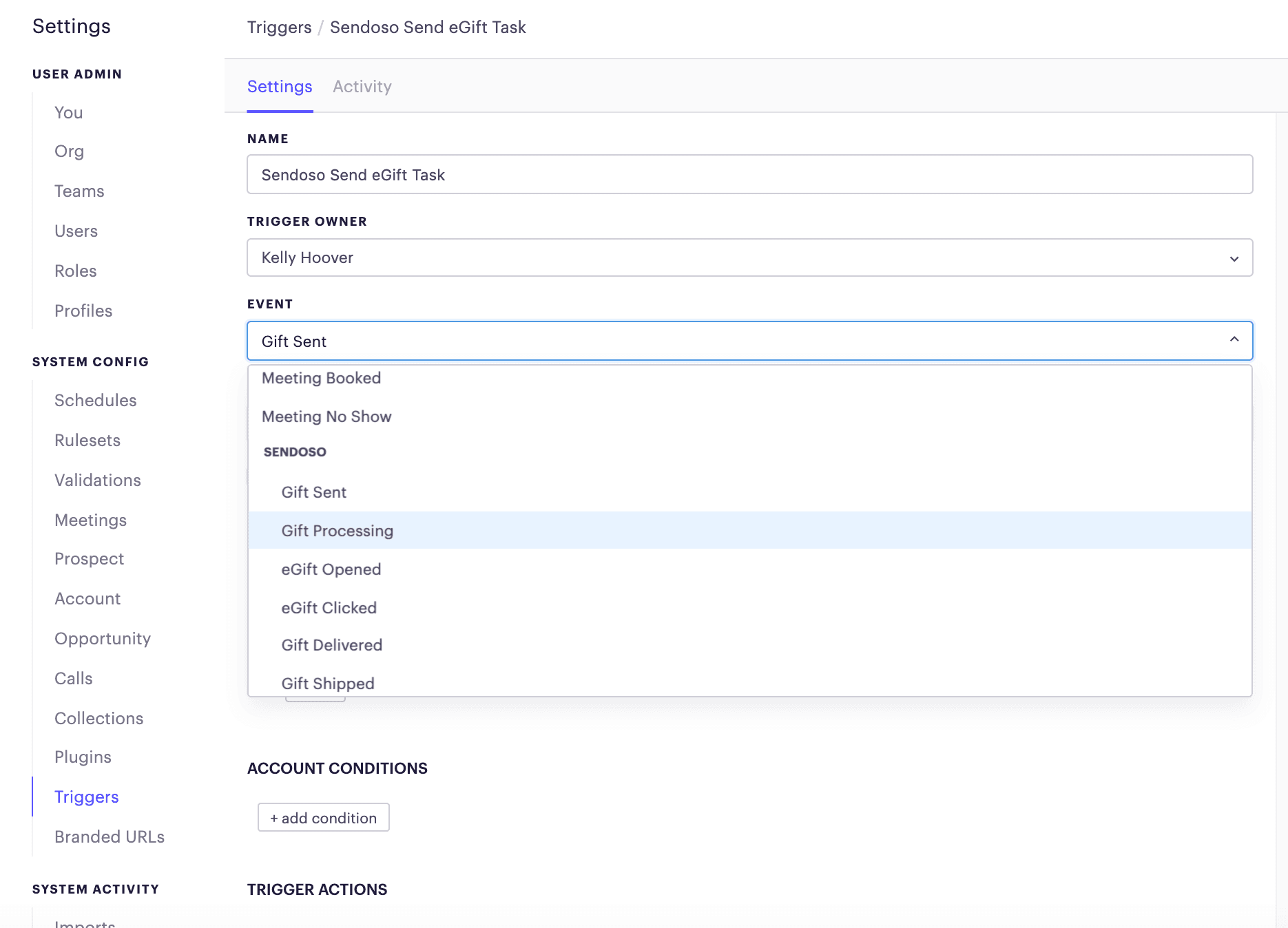Image resolution: width=1288 pixels, height=928 pixels.
Task: Select Gift Delivered in dropdown list
Action: [x=331, y=645]
